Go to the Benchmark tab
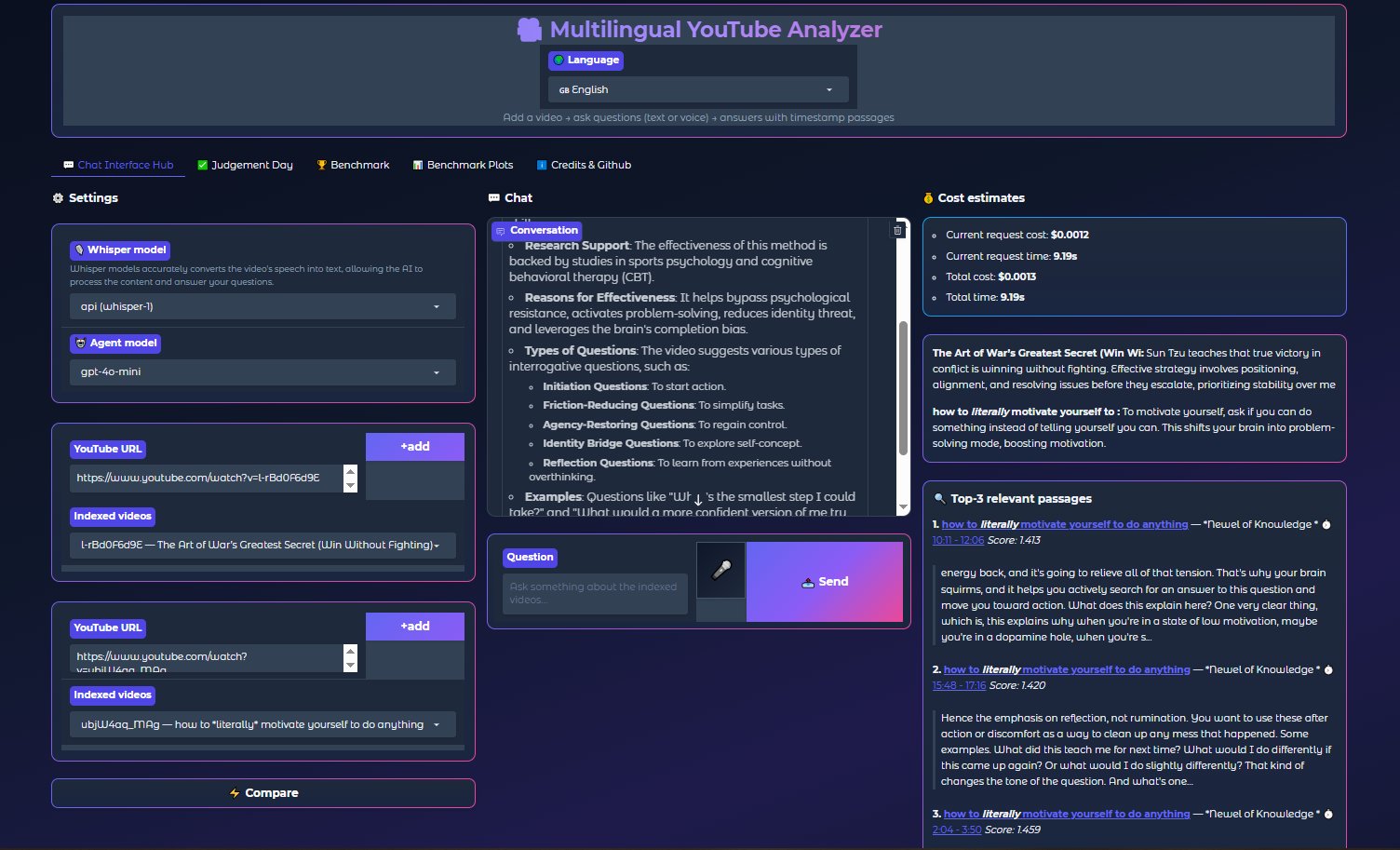 pyautogui.click(x=353, y=165)
